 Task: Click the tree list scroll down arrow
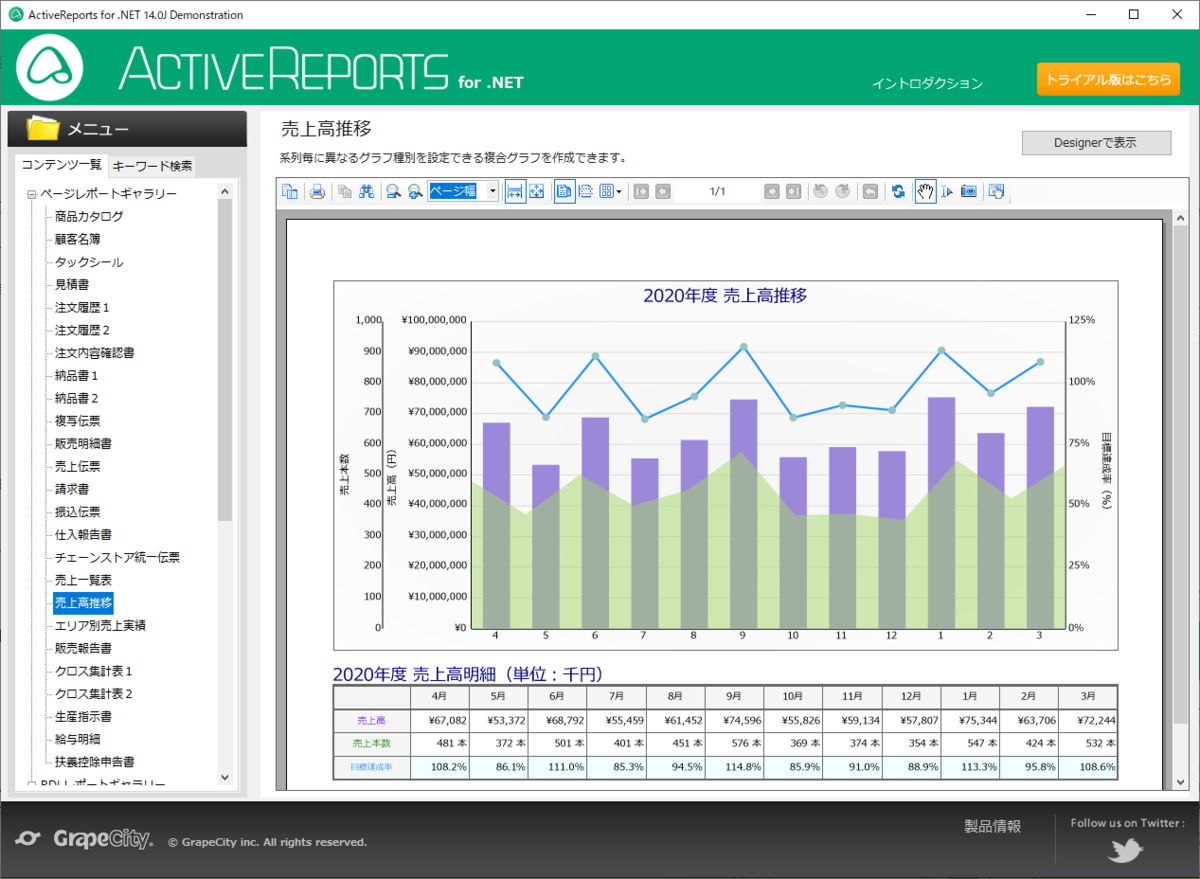pos(224,777)
